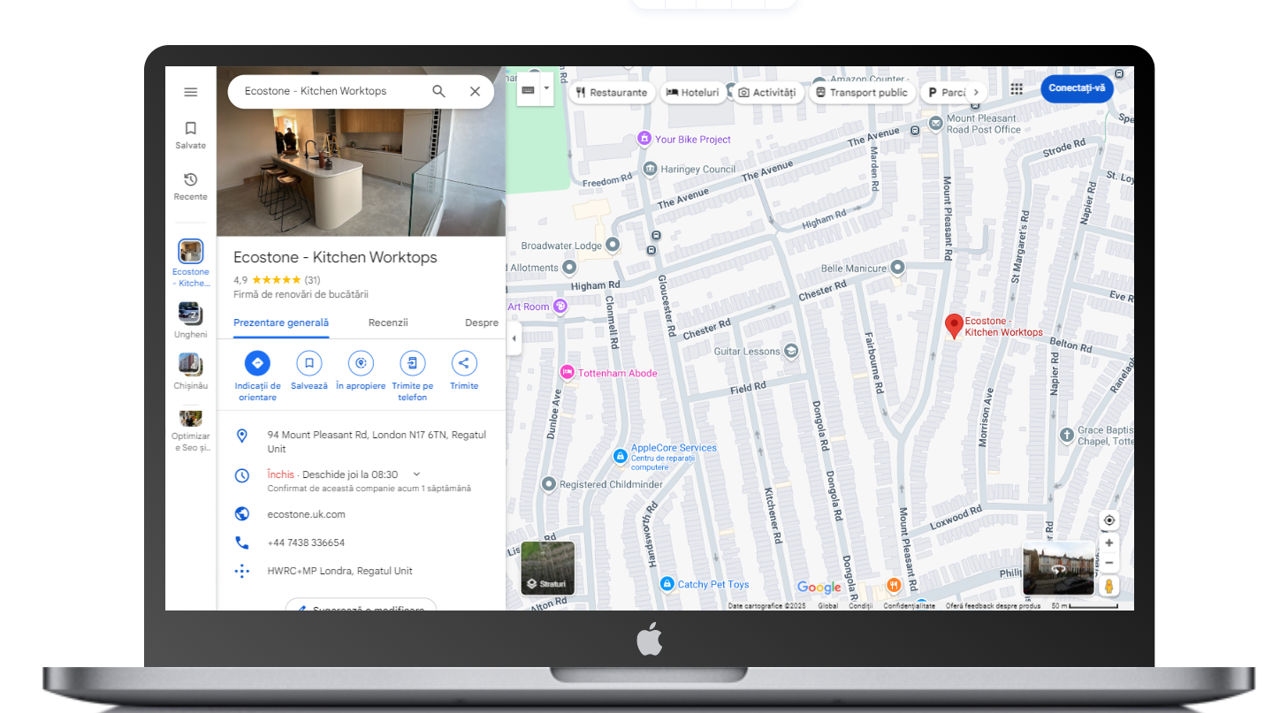The width and height of the screenshot is (1280, 713).
Task: Select the Ecostone recent item in sidebar
Action: click(190, 263)
